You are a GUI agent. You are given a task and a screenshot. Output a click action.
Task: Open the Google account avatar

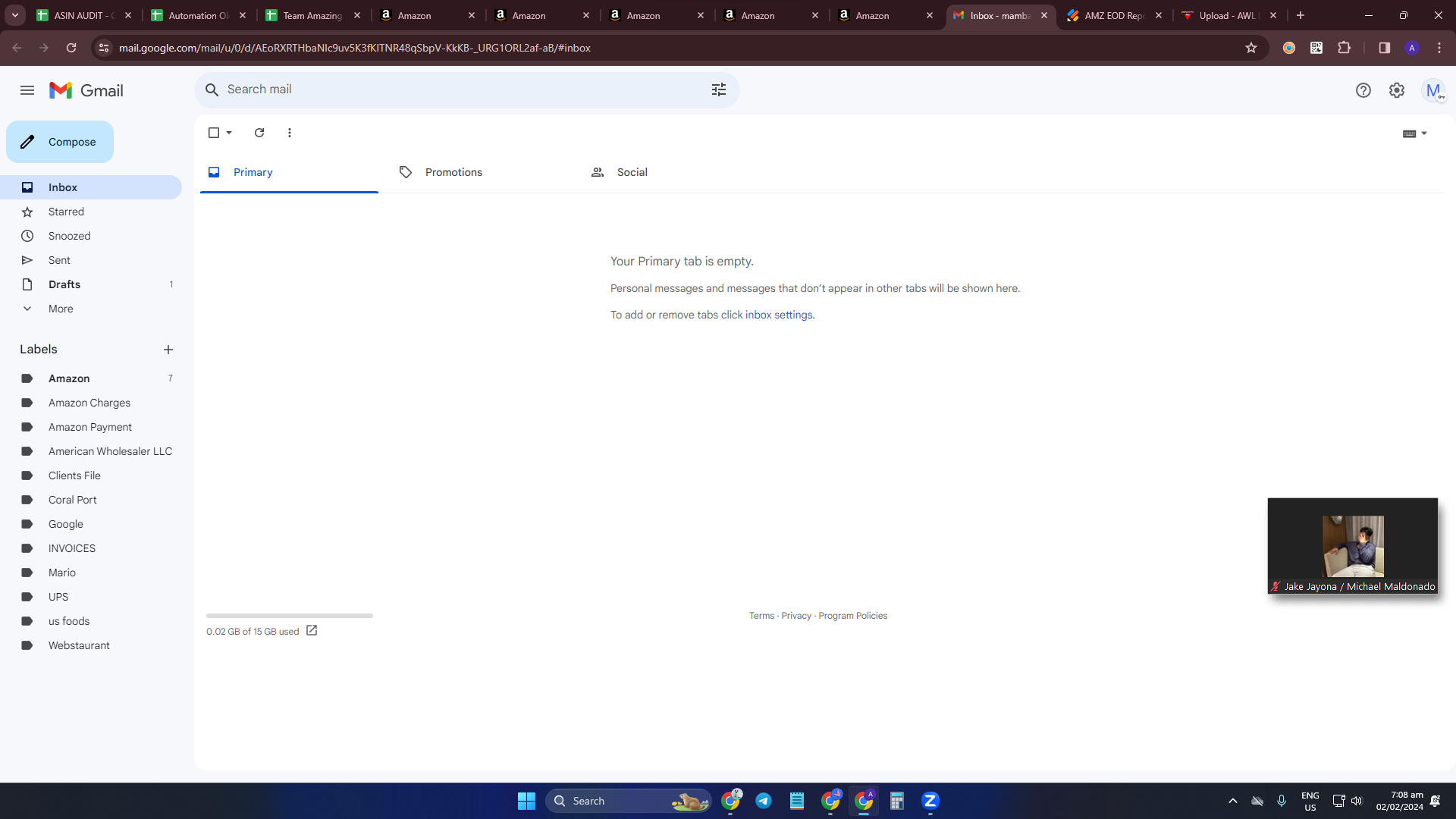tap(1433, 90)
